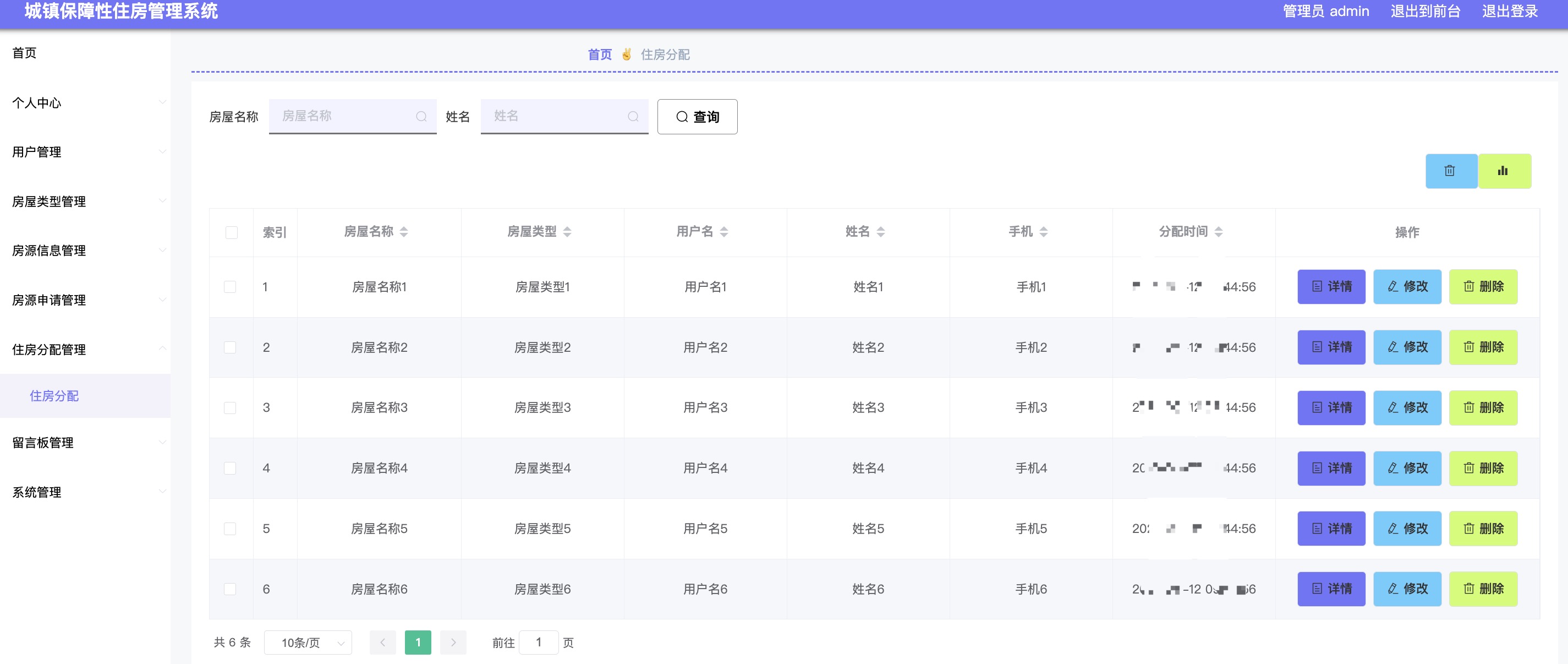Click 修改 for 房屋名称2 row
Image resolution: width=1568 pixels, height=664 pixels.
tap(1407, 347)
